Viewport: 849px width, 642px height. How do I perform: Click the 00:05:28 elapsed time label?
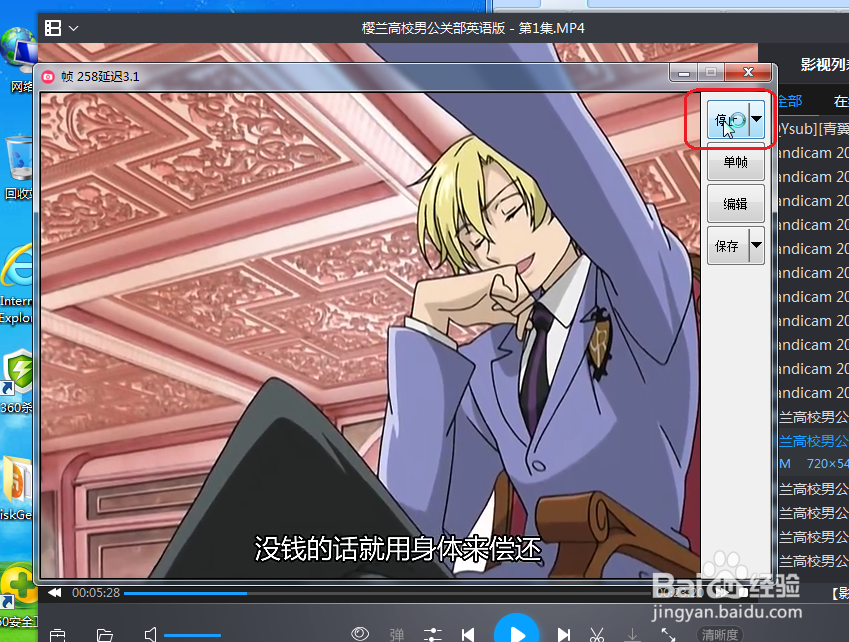96,593
